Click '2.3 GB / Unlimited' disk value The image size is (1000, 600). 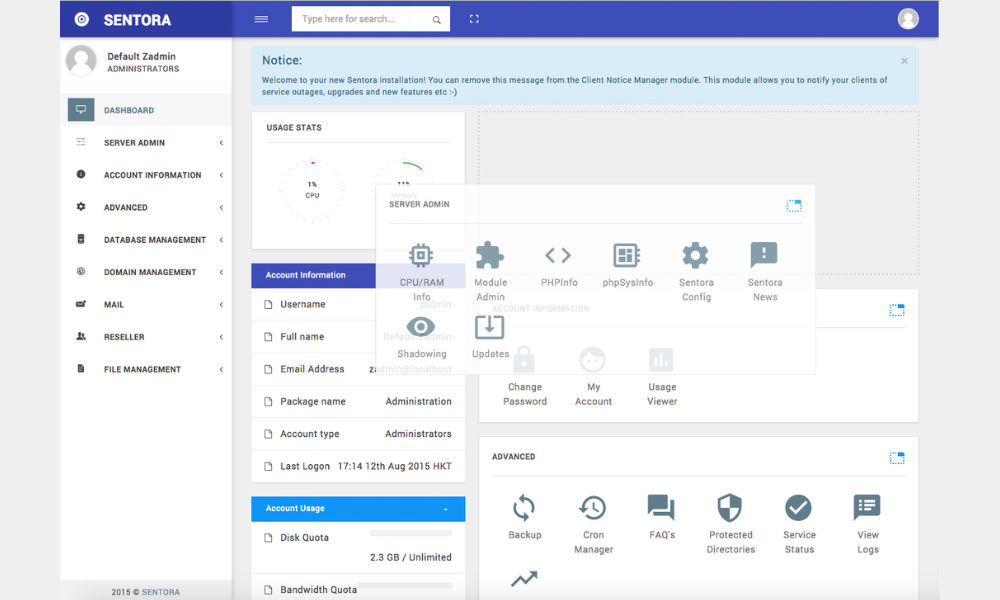(411, 557)
